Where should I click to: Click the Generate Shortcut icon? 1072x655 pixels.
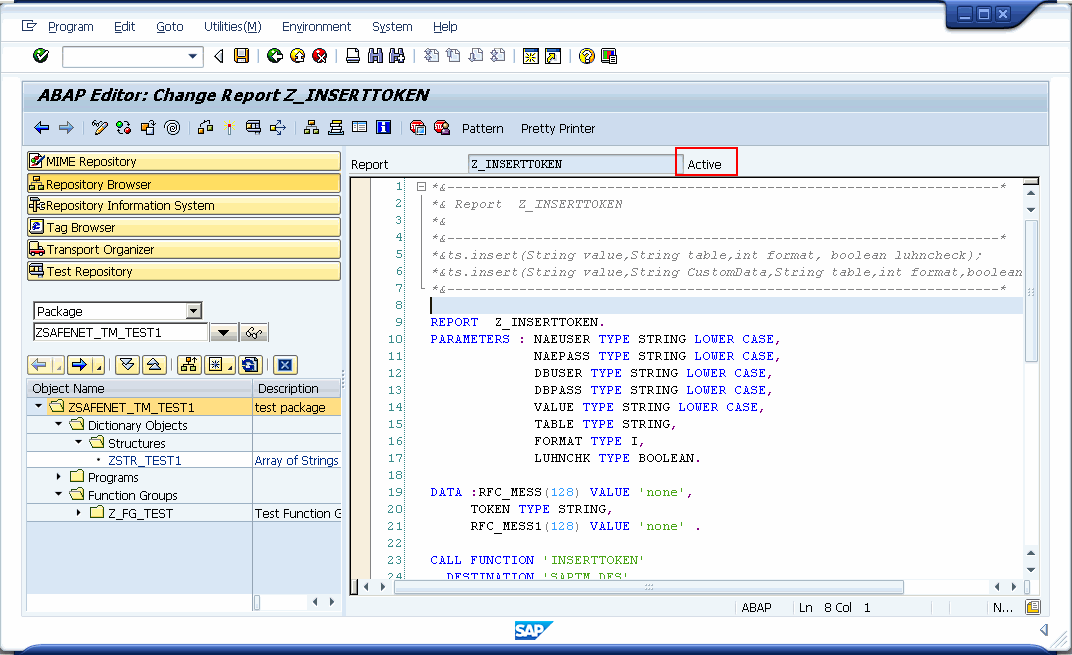click(x=552, y=56)
